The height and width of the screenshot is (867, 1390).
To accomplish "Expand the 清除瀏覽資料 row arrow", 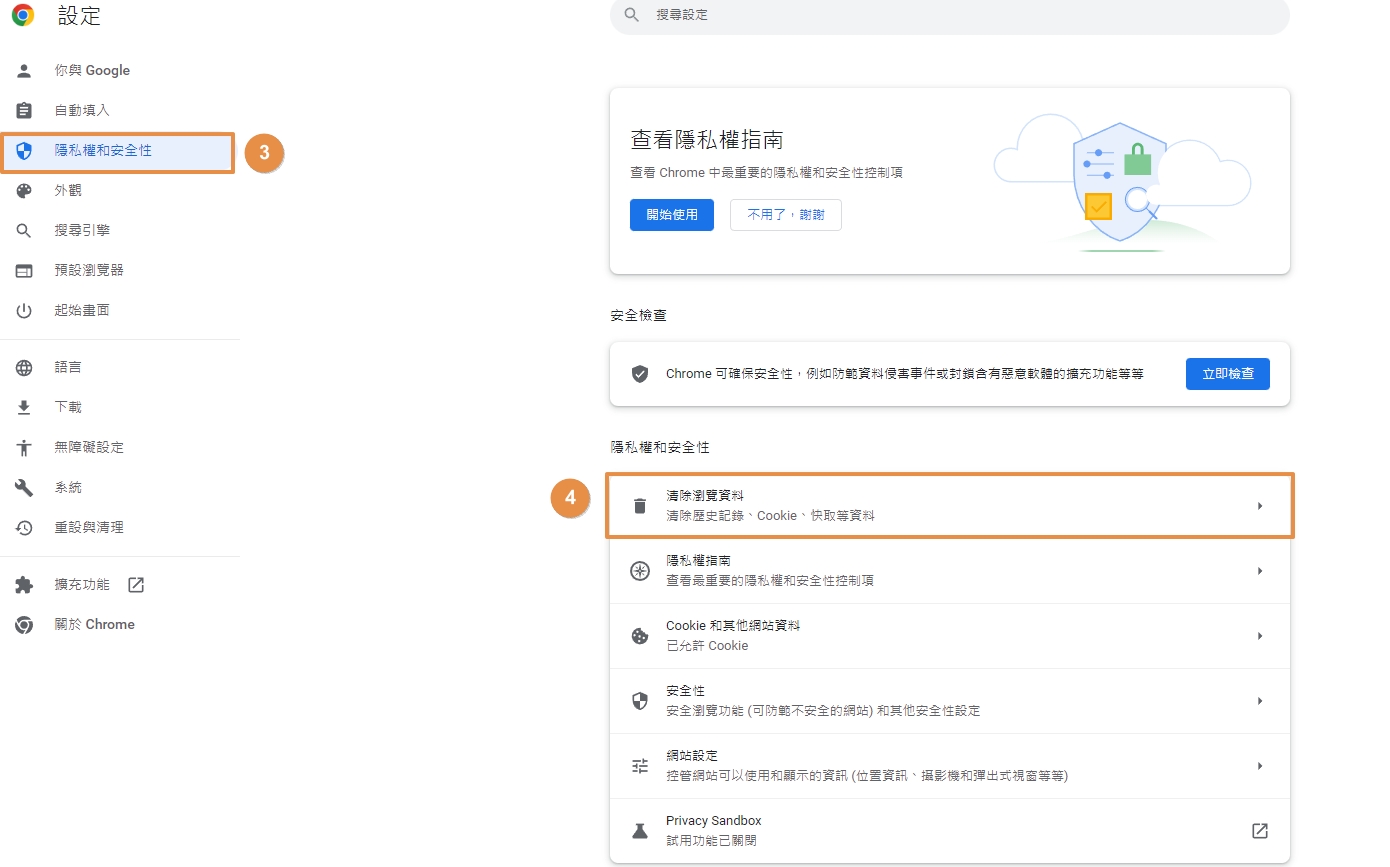I will (x=1260, y=506).
